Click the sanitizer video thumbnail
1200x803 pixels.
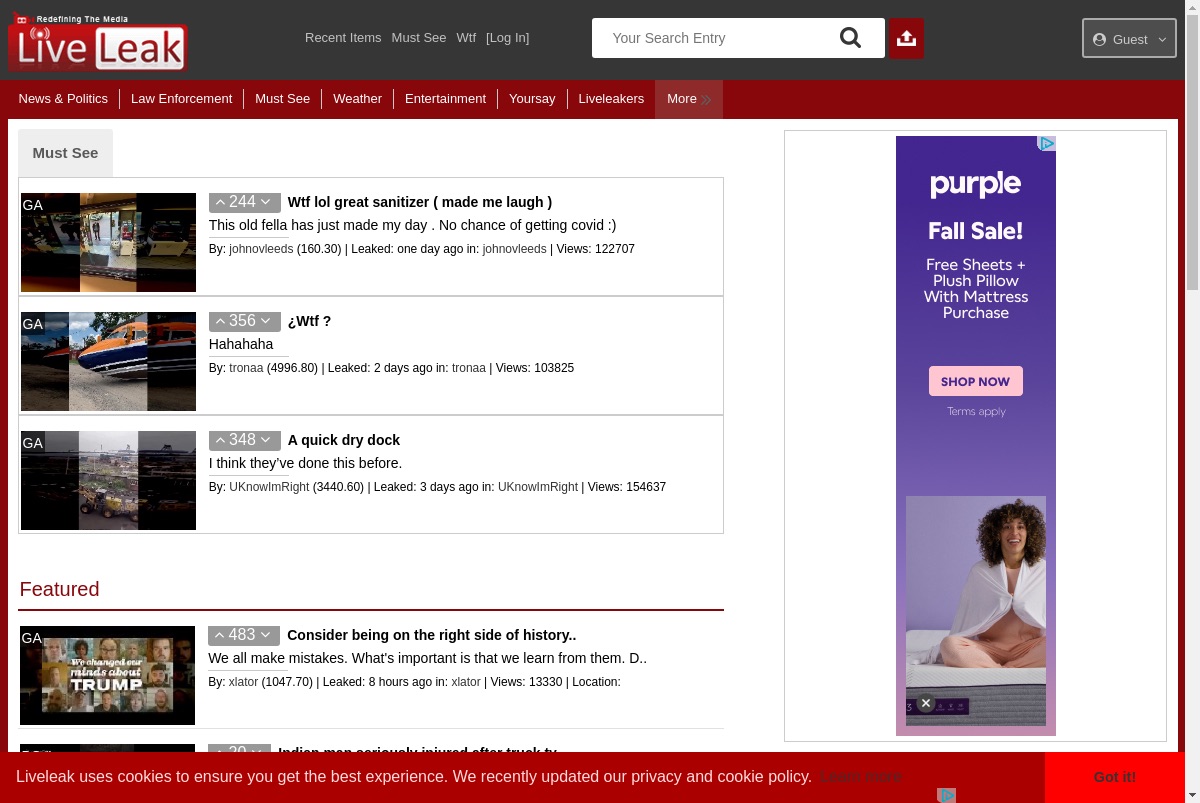click(108, 242)
